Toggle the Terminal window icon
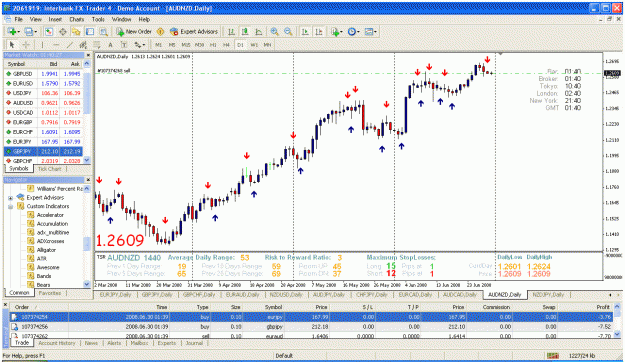Viewport: 625px width, 362px height. 90,31
